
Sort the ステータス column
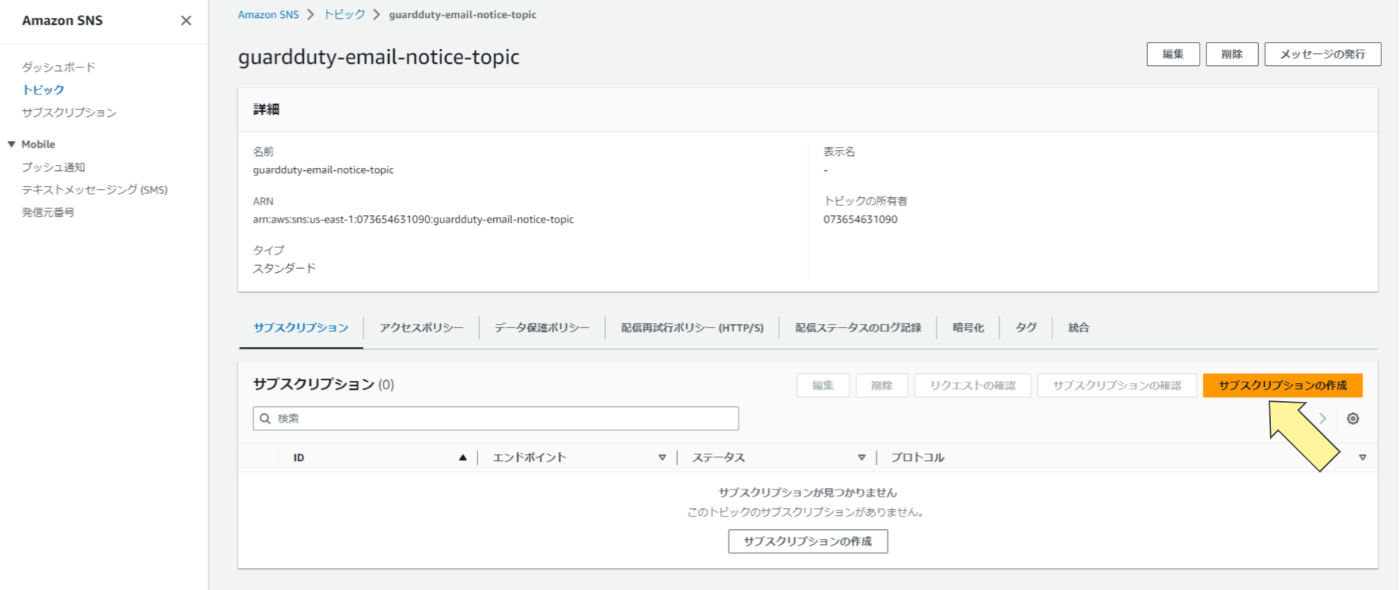coord(861,458)
